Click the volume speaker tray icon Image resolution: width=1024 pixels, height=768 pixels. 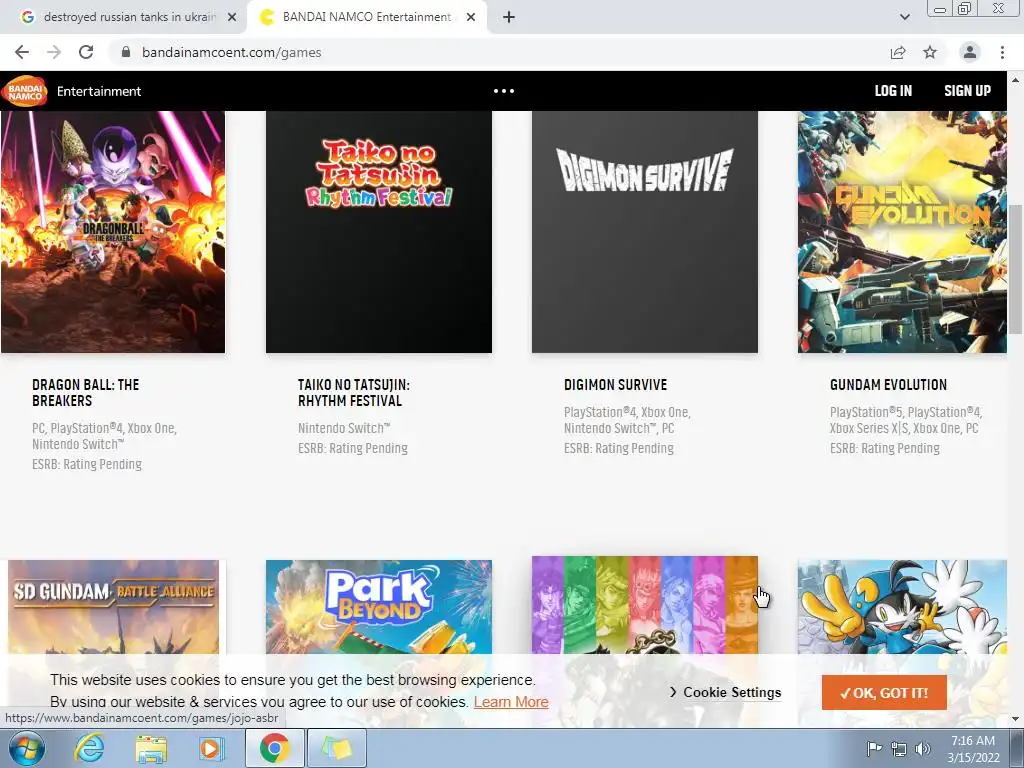coord(923,748)
